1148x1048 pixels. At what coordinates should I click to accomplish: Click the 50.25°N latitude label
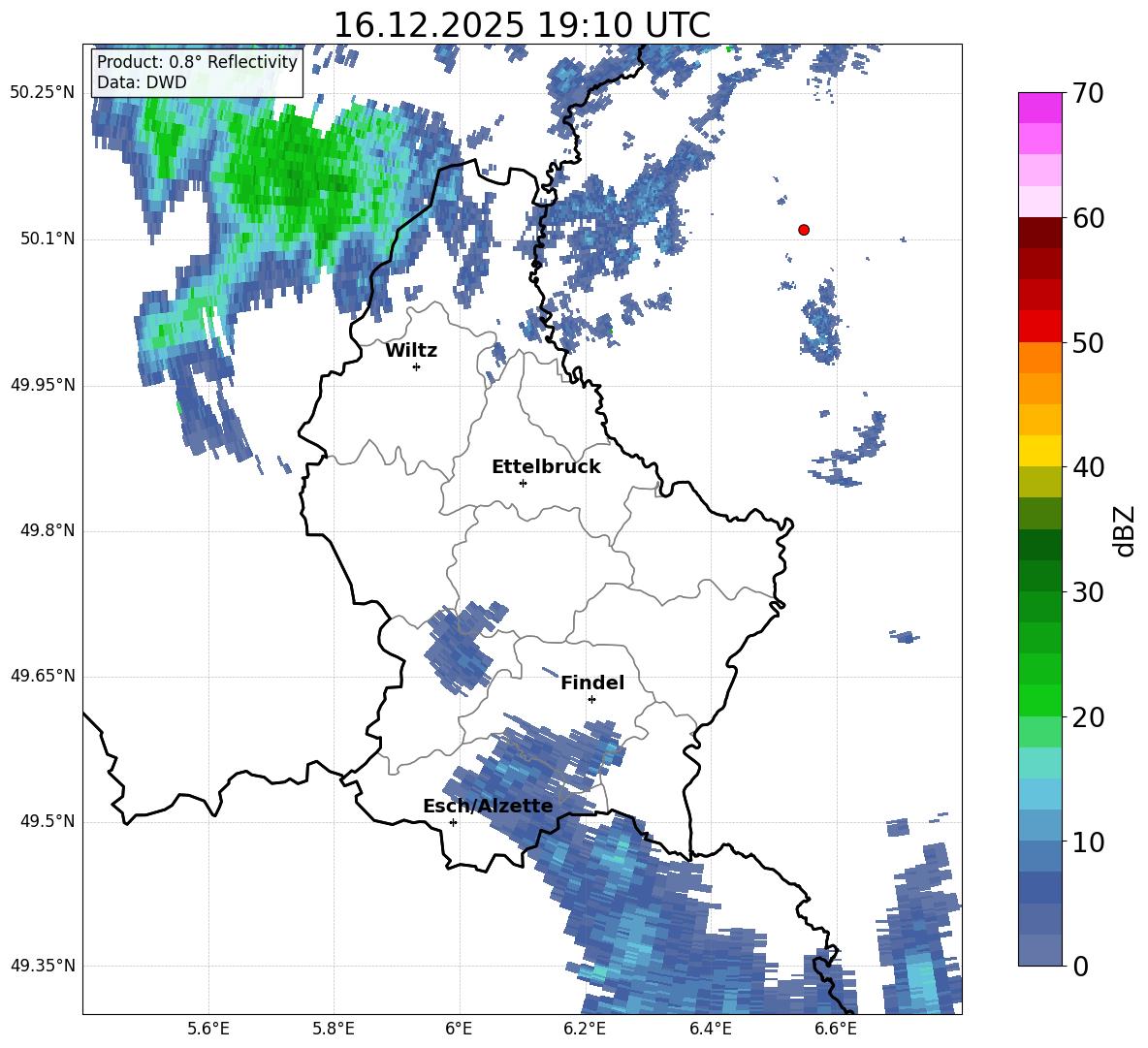tap(43, 93)
